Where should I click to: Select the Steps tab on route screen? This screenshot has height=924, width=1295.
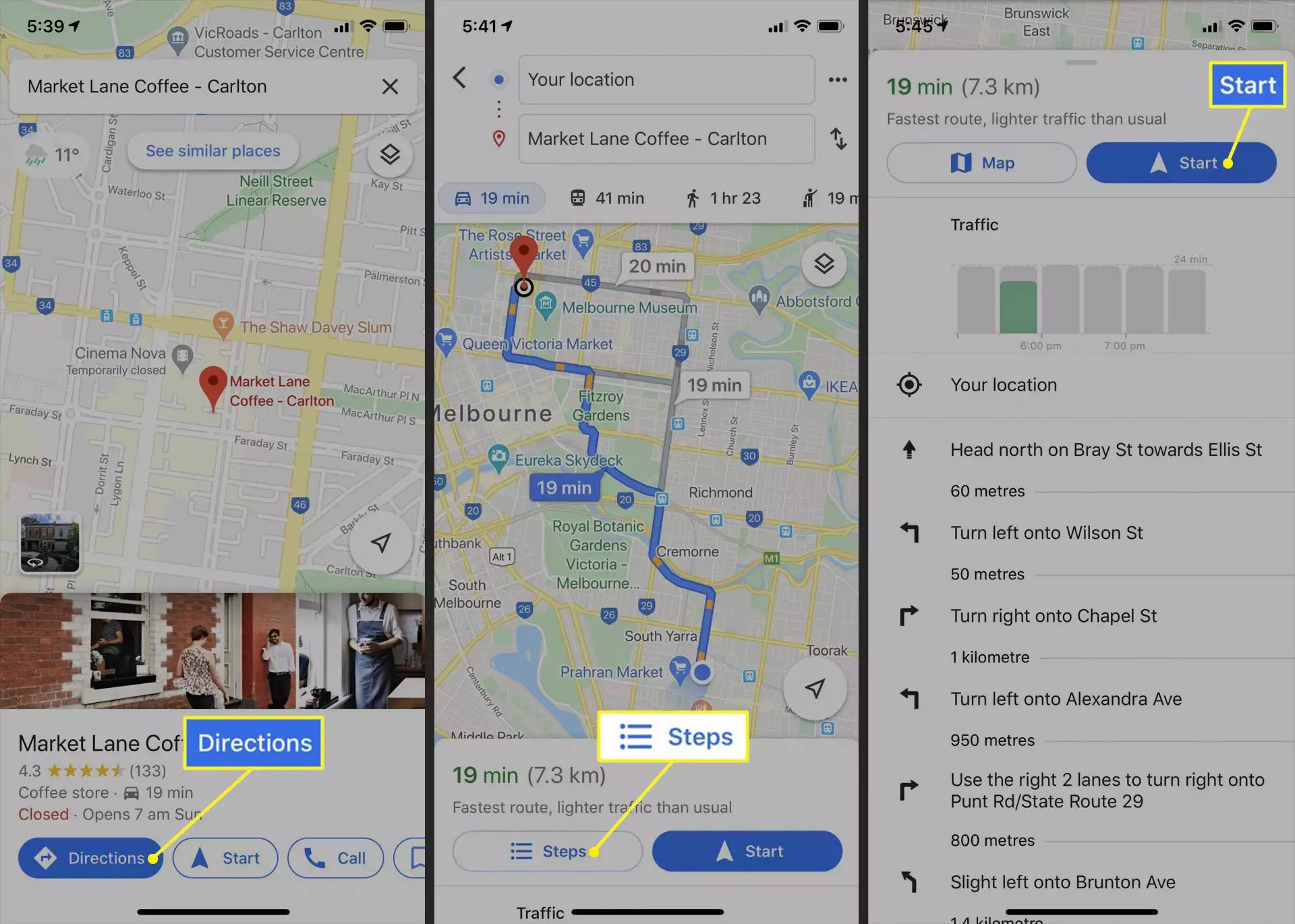[x=547, y=851]
